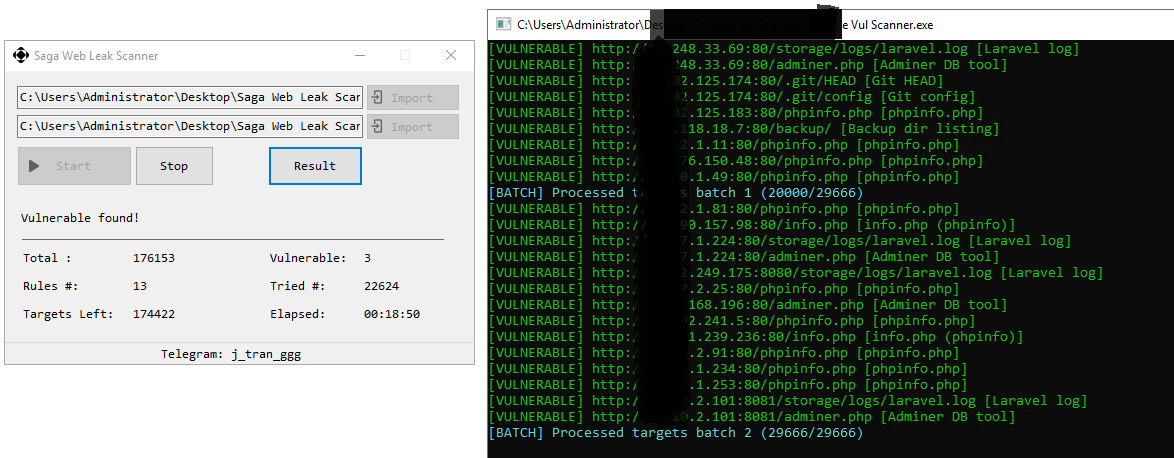The image size is (1174, 458).
Task: Click the 'Telegram: j_tran_ggg' footer text
Action: tap(231, 354)
